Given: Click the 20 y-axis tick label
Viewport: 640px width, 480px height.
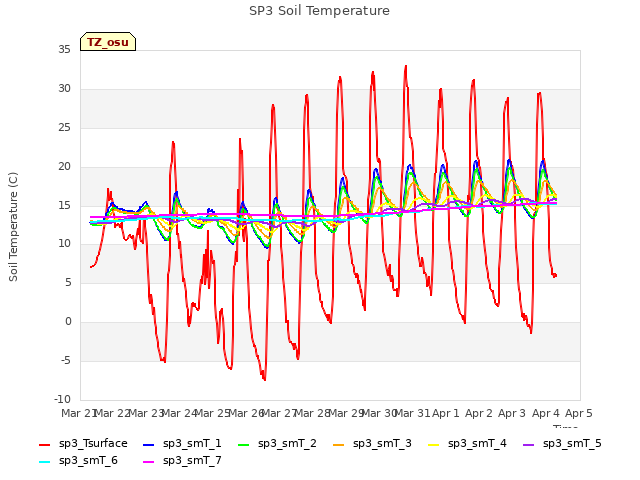Looking at the screenshot, I should 64,167.
